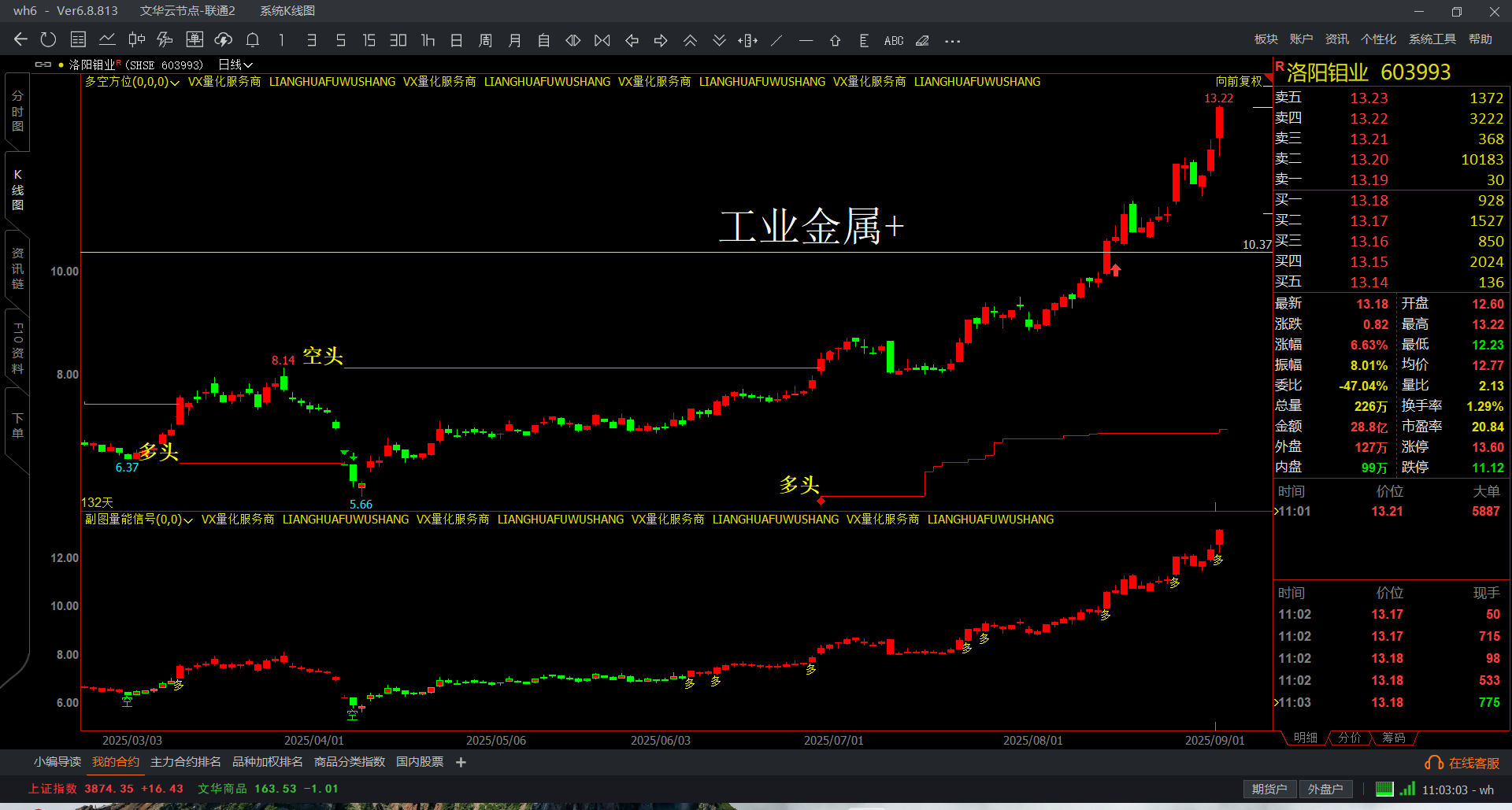Image resolution: width=1512 pixels, height=810 pixels.
Task: Click the hollow left arrow icon
Action: pos(632,40)
